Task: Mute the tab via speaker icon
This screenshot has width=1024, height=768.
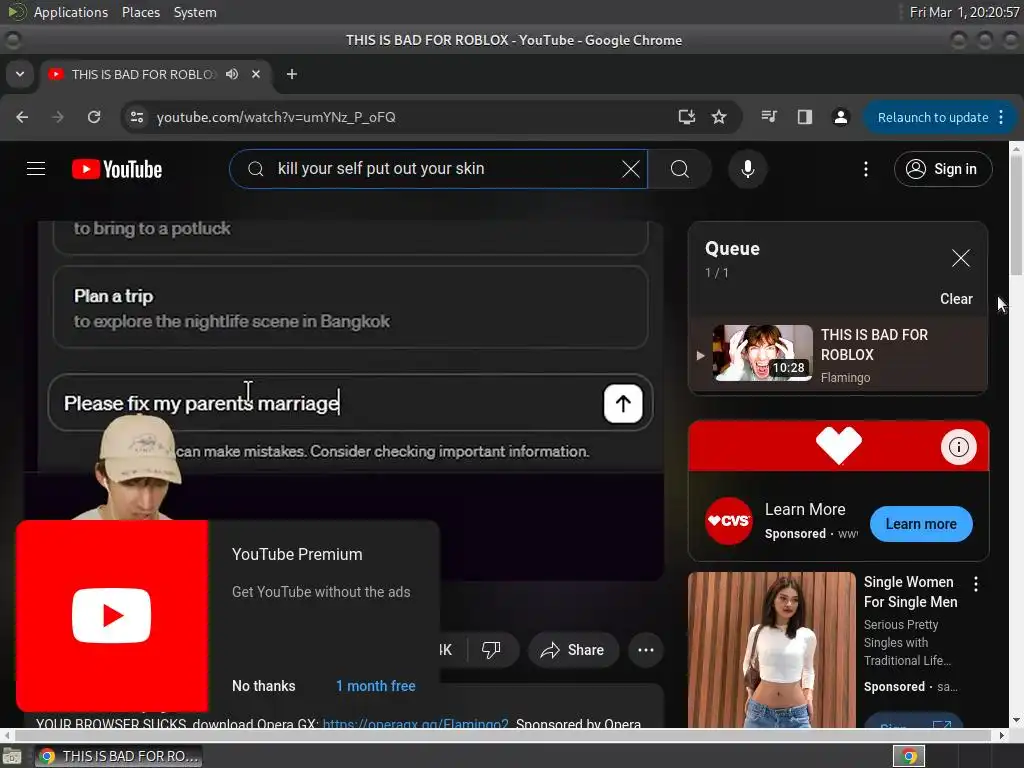Action: [x=232, y=74]
